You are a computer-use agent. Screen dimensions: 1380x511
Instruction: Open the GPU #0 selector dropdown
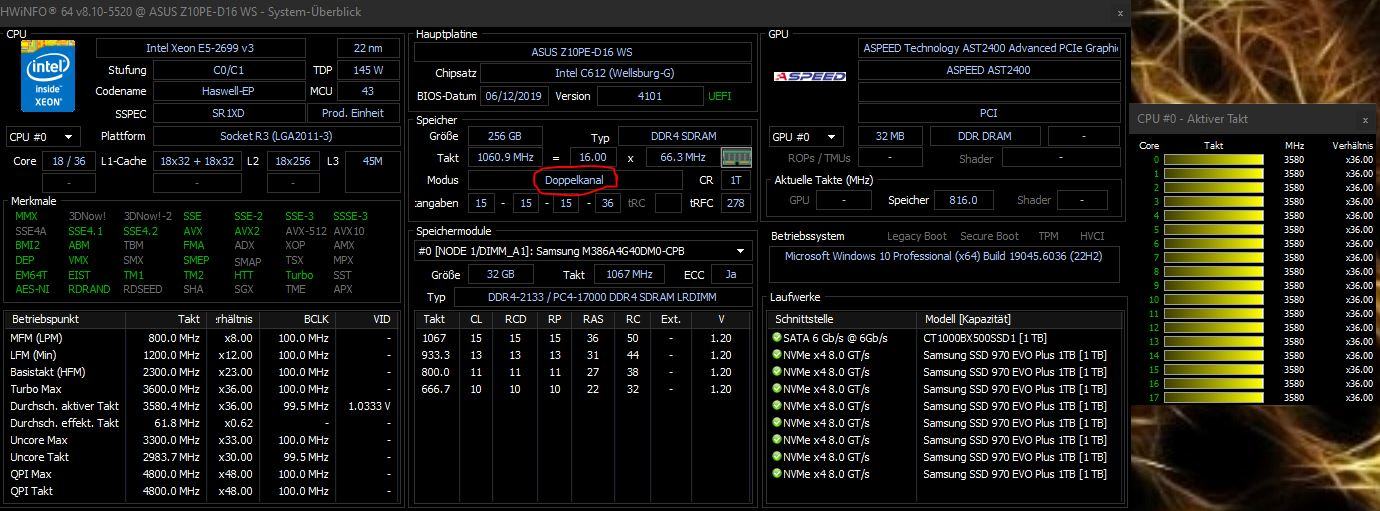pyautogui.click(x=806, y=137)
